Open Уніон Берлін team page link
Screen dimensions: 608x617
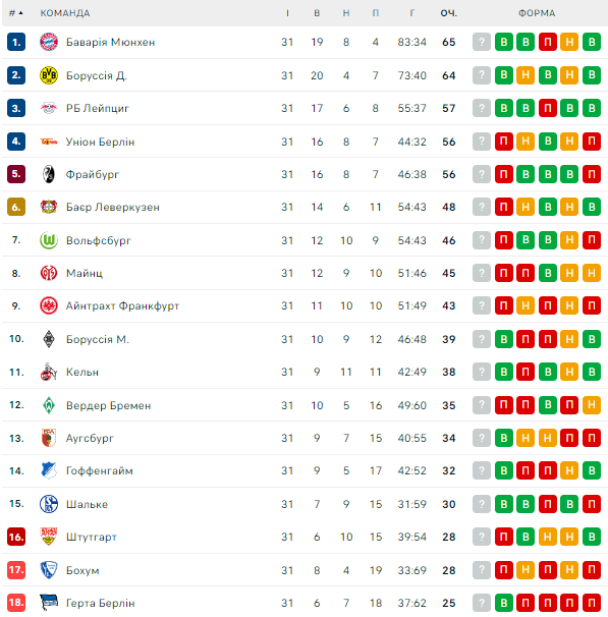coord(100,141)
